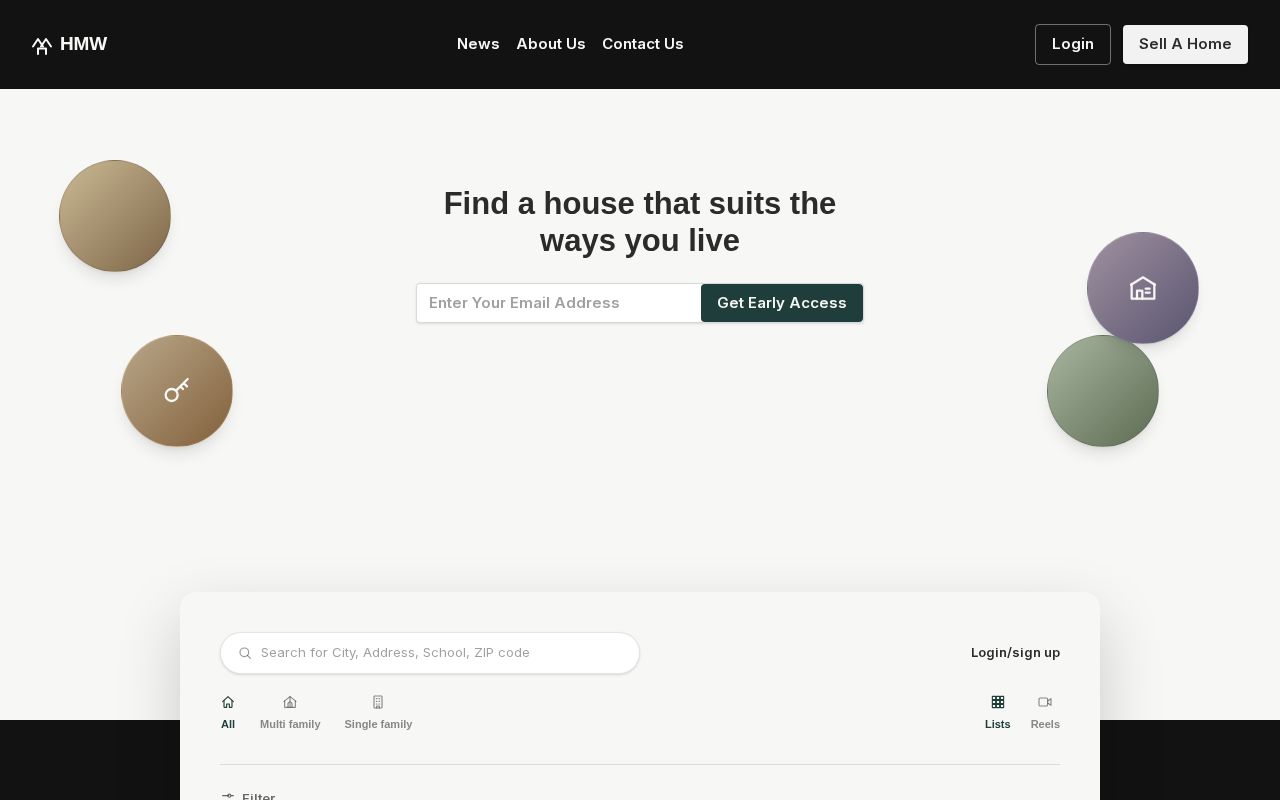Go to About Us page
Viewport: 1280px width, 800px height.
pos(551,44)
